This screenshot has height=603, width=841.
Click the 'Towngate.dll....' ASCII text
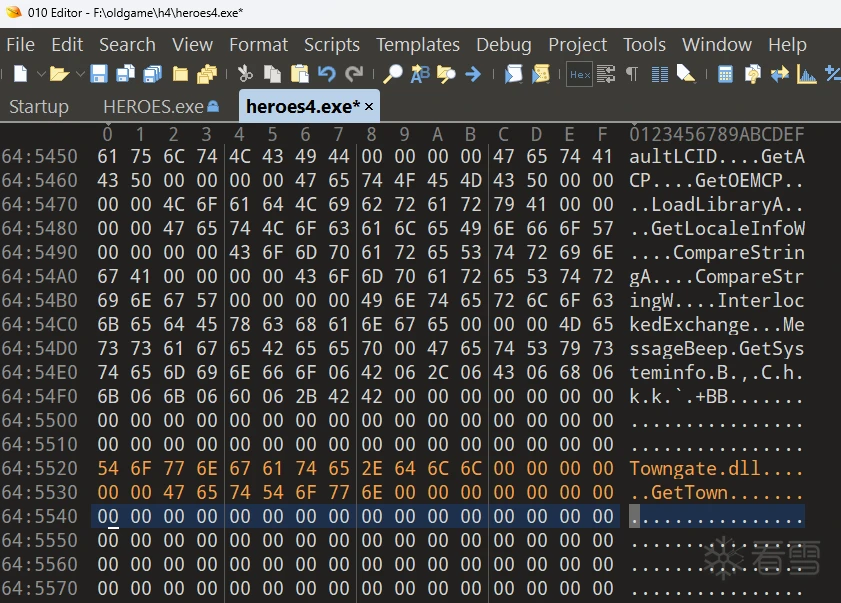(x=717, y=468)
